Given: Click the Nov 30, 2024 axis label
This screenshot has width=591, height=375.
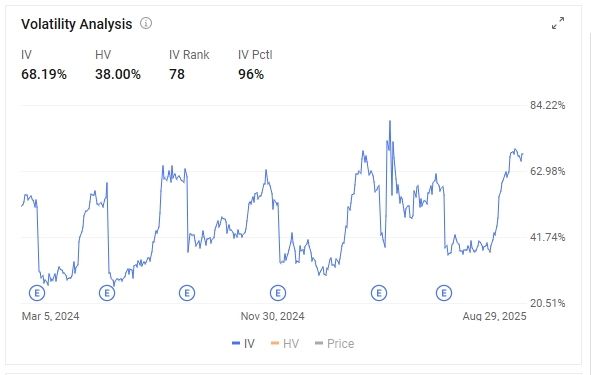Looking at the screenshot, I should pos(273,316).
